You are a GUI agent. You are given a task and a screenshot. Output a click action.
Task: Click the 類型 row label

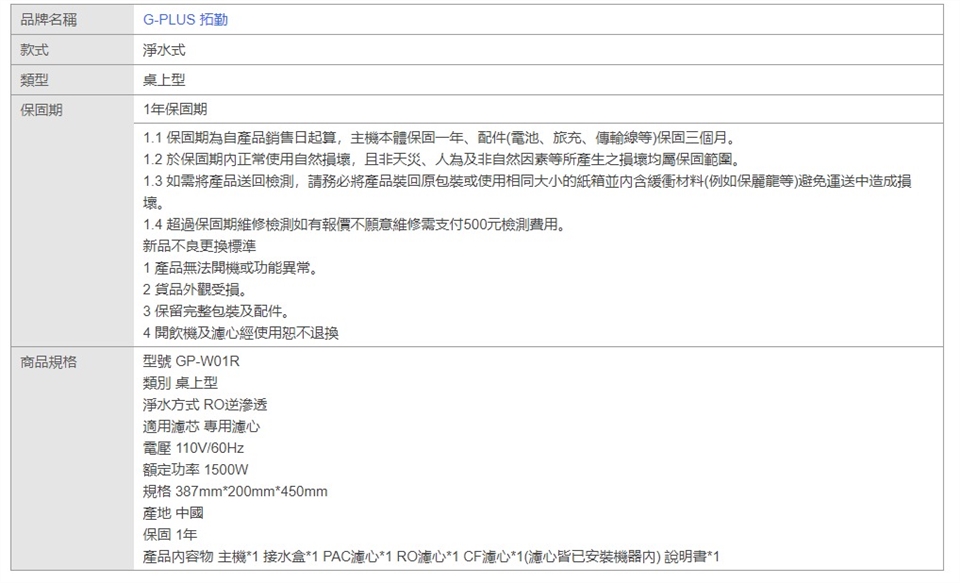[x=35, y=79]
